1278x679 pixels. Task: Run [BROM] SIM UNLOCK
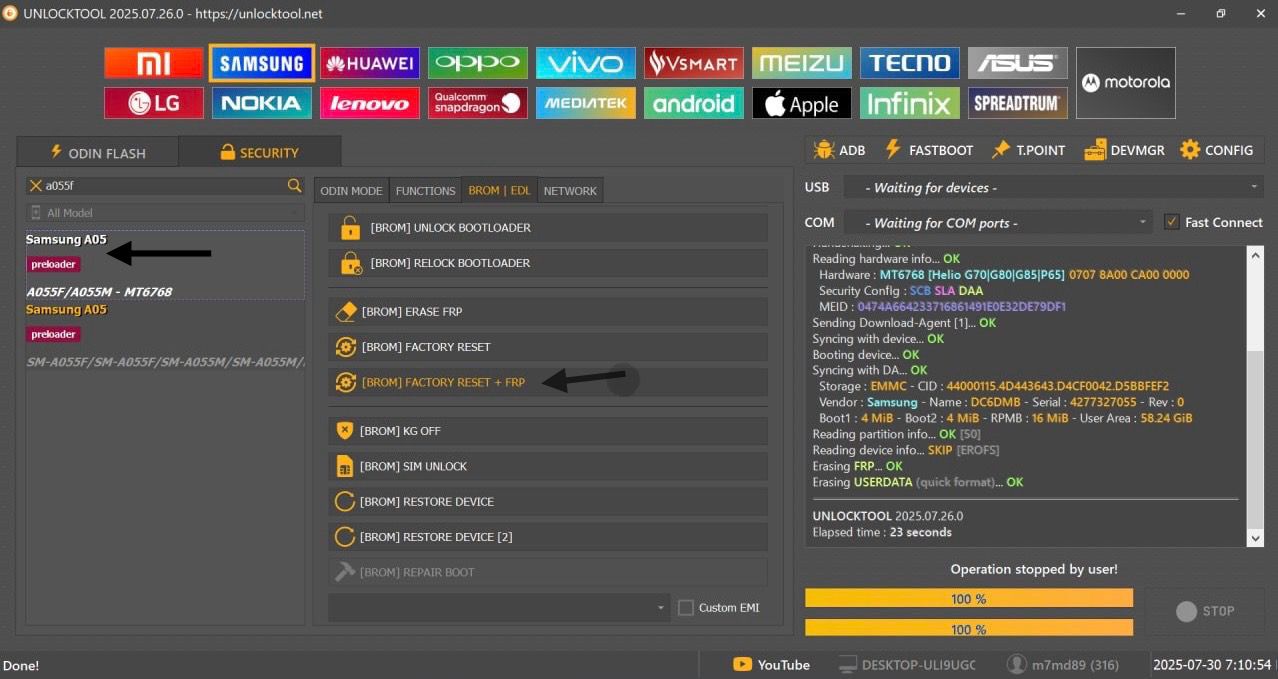(548, 466)
